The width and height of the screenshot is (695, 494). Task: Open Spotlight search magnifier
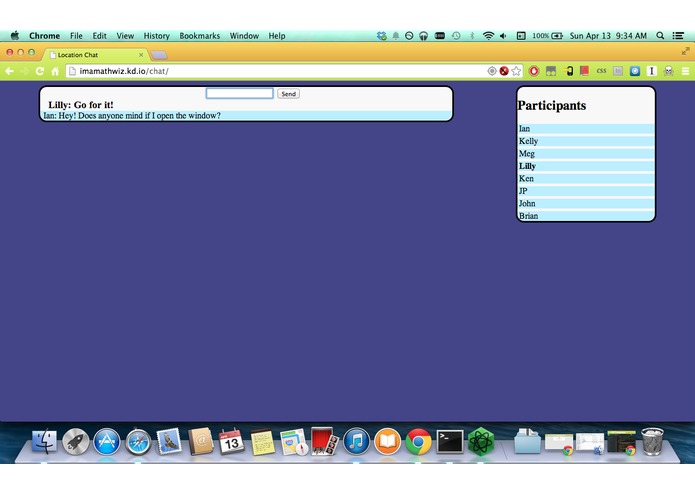[660, 35]
